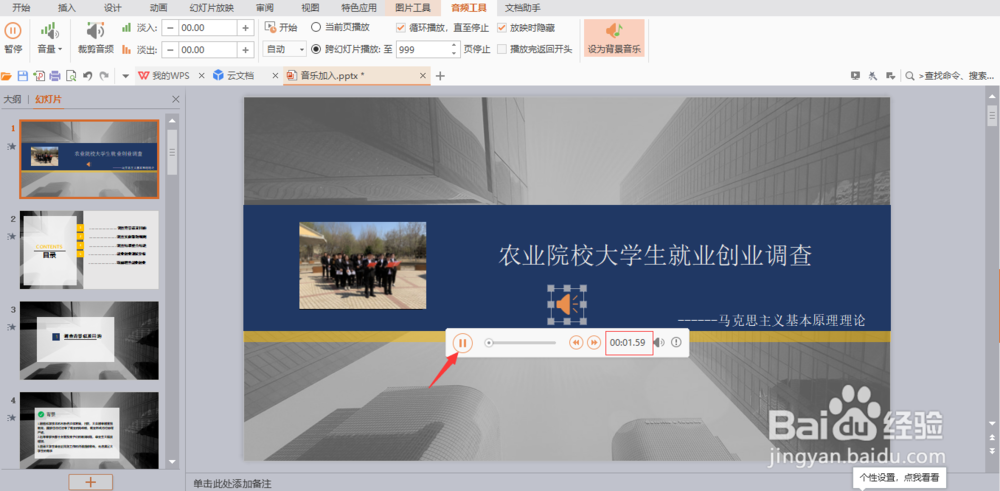The width and height of the screenshot is (1000, 491).
Task: Click the group photo image on slide
Action: point(363,265)
